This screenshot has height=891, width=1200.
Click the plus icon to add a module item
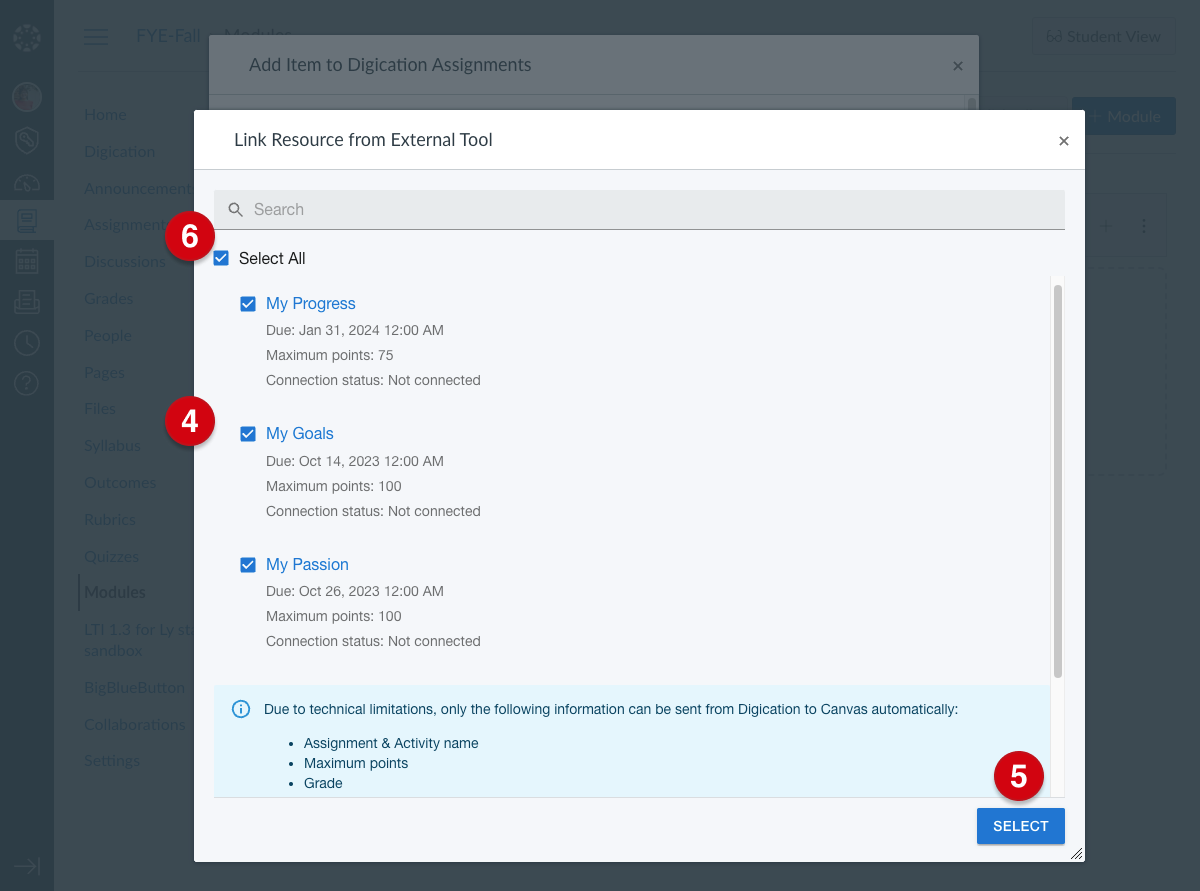tap(1106, 226)
